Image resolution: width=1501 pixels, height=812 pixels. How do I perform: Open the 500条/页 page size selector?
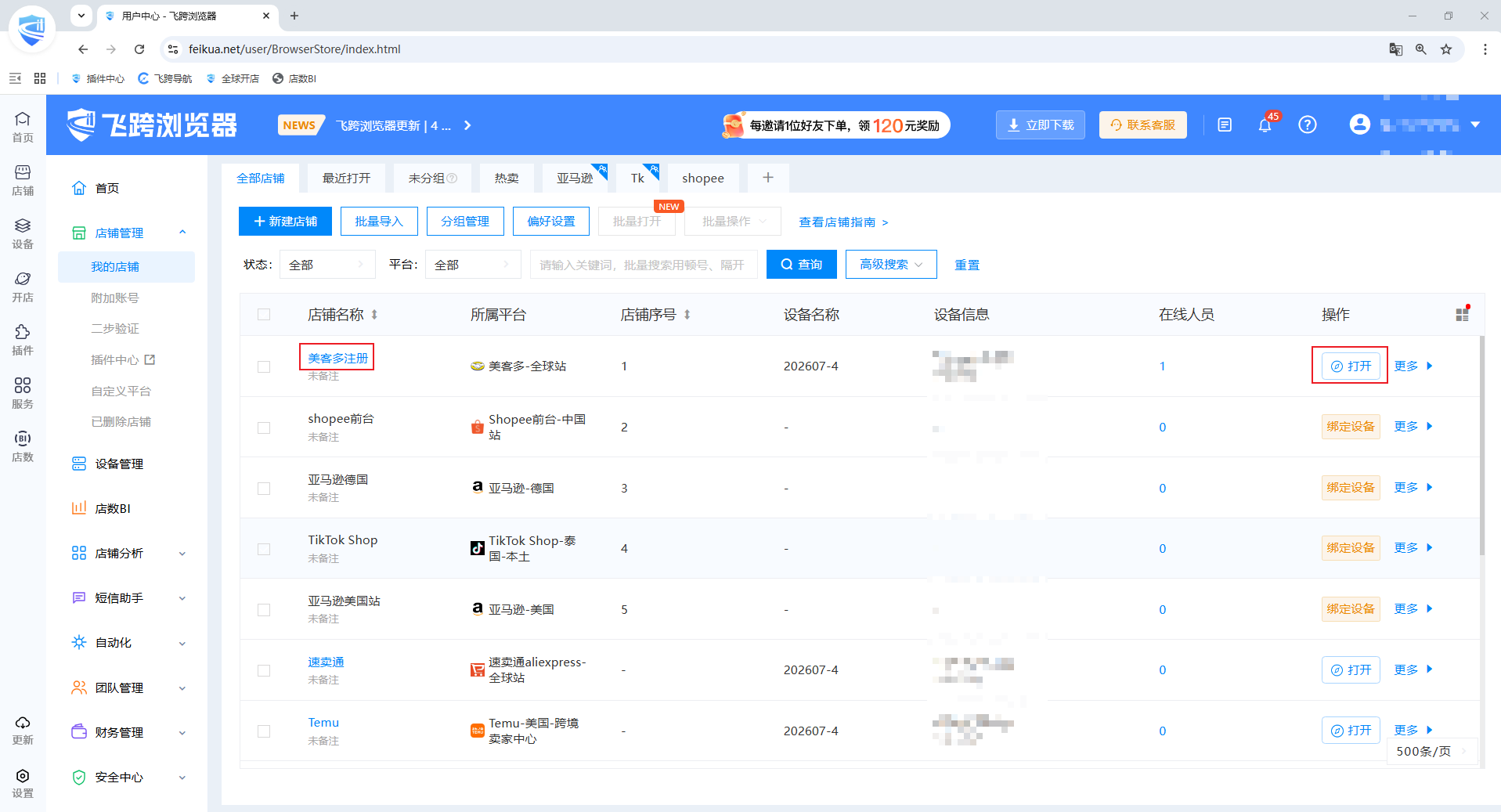click(1432, 751)
